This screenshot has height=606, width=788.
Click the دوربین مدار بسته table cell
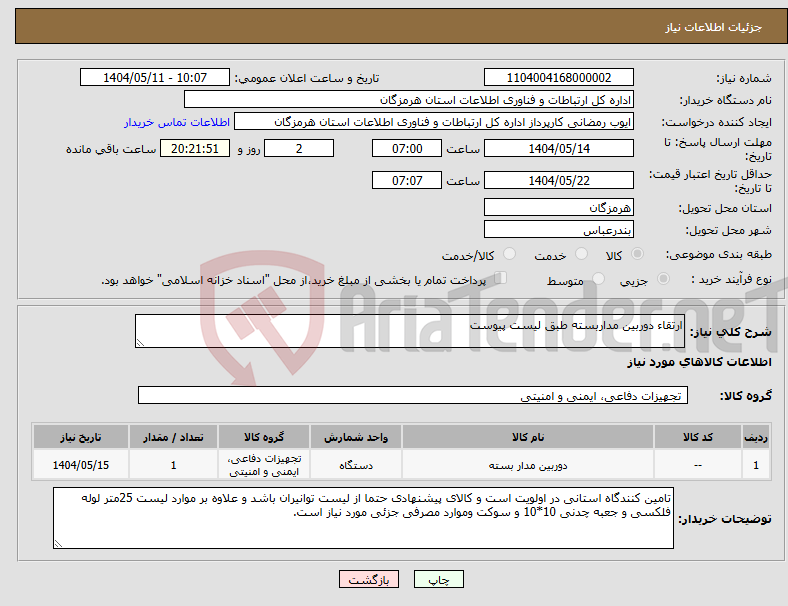tap(528, 465)
